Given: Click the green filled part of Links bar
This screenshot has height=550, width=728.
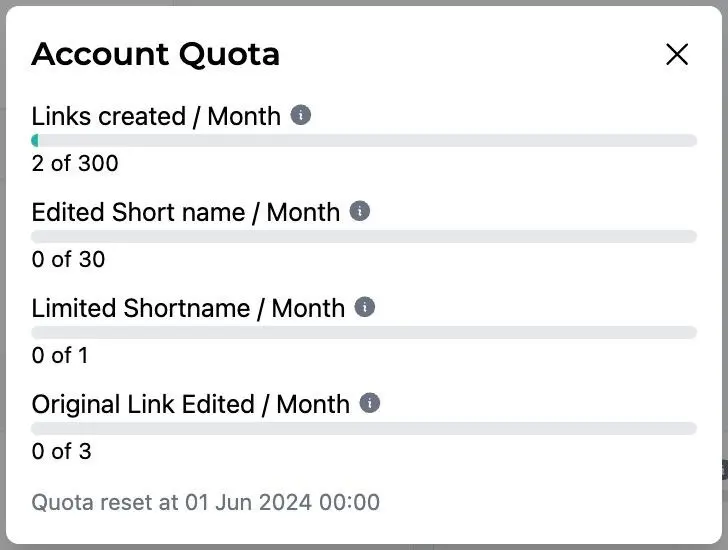Looking at the screenshot, I should pyautogui.click(x=35, y=141).
